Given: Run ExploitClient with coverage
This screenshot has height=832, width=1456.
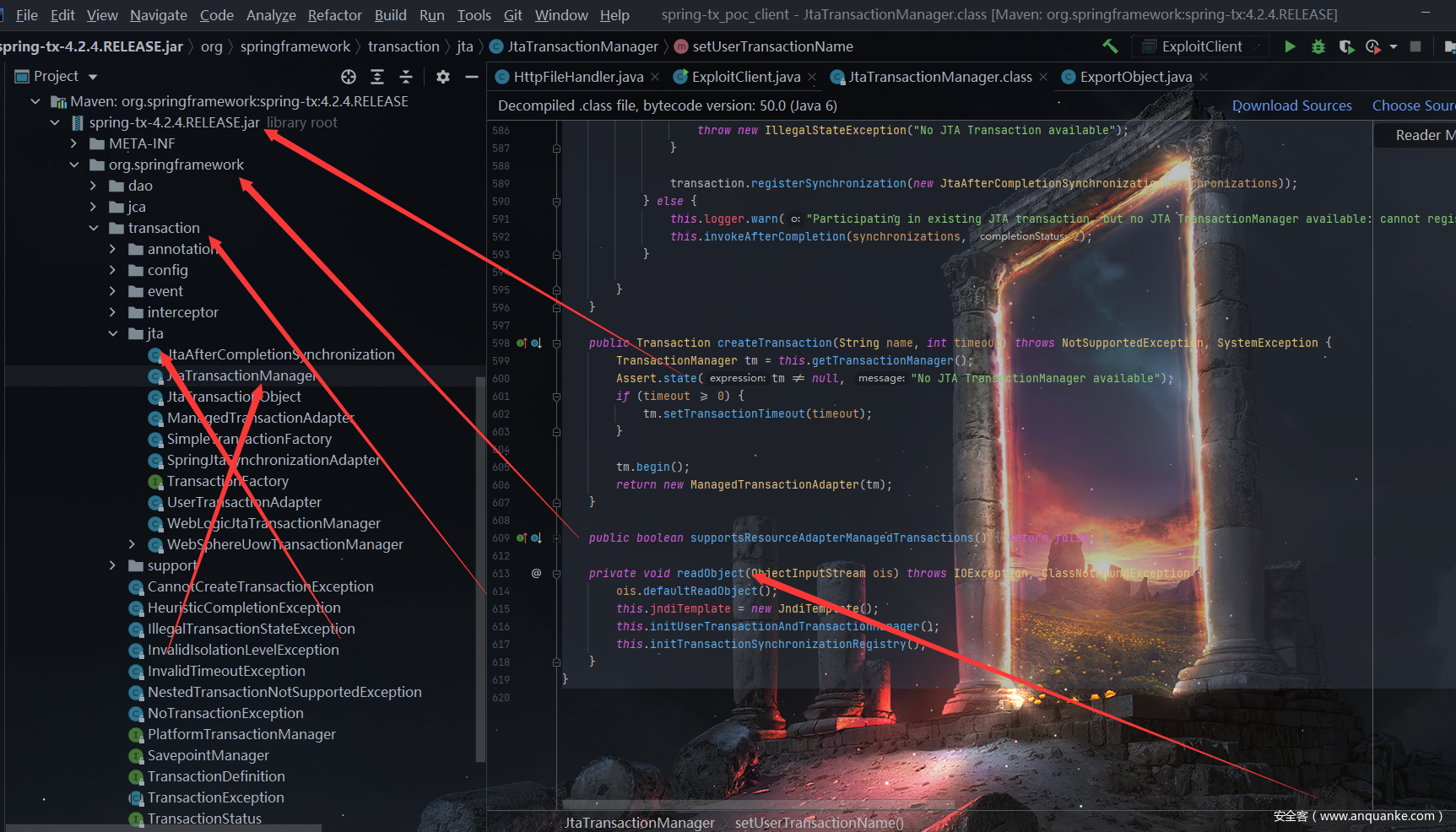Looking at the screenshot, I should pos(1346,46).
